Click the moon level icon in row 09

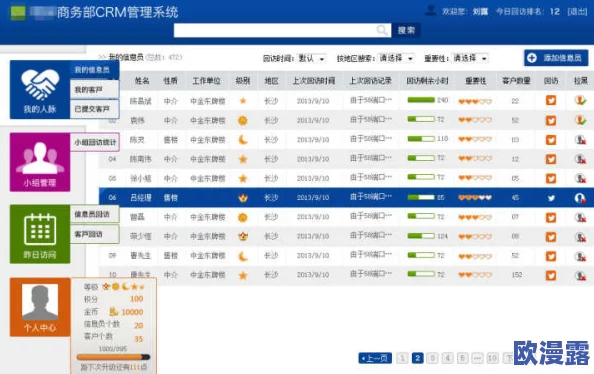[243, 256]
